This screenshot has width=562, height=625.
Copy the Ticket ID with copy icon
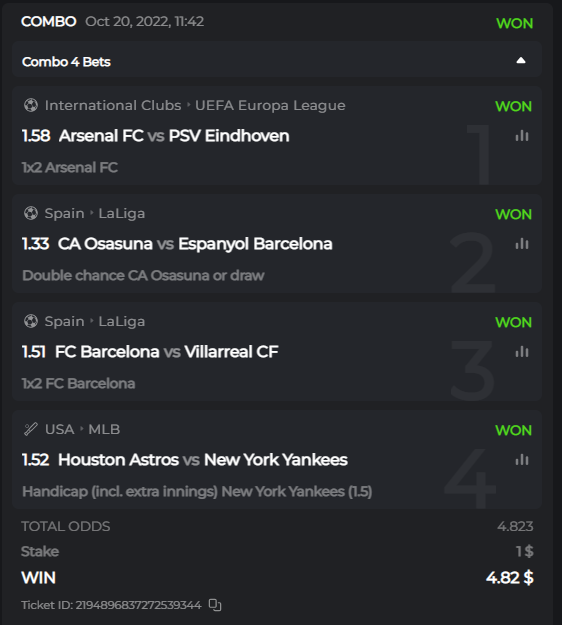coord(215,605)
